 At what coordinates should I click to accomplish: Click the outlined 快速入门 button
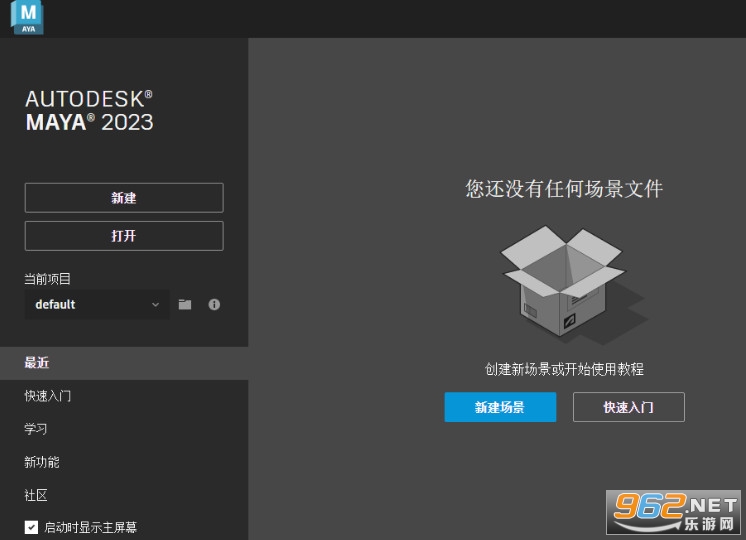click(x=628, y=407)
